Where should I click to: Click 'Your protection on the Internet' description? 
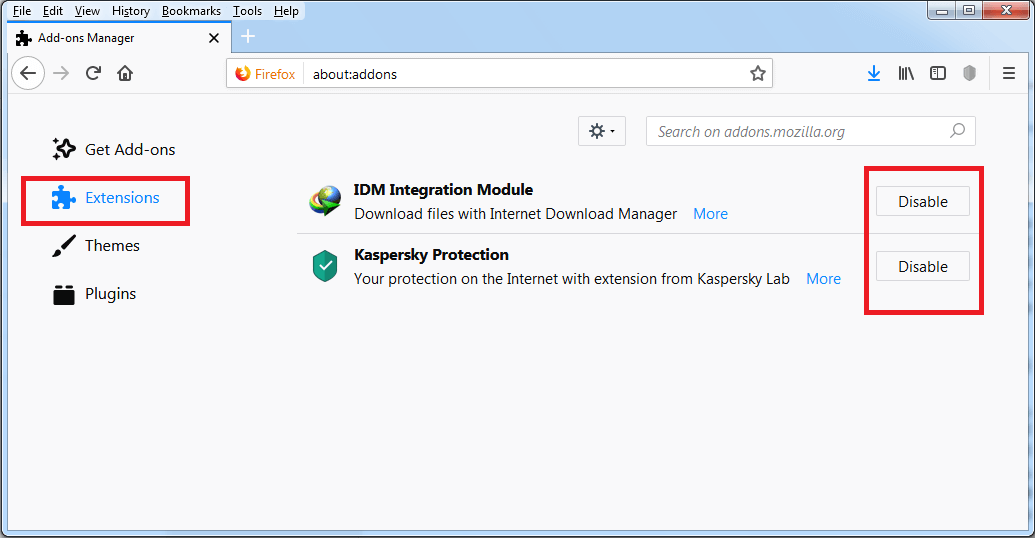point(572,279)
